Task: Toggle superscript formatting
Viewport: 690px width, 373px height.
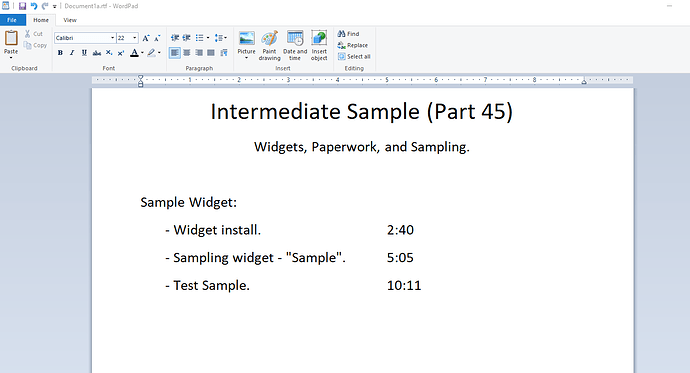Action: 121,53
